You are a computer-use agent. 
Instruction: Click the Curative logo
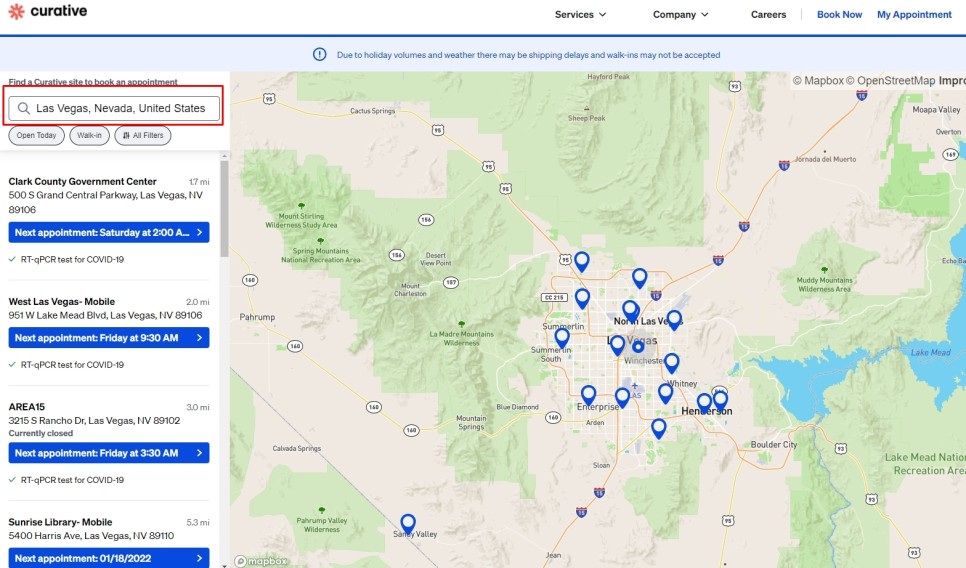pyautogui.click(x=47, y=11)
